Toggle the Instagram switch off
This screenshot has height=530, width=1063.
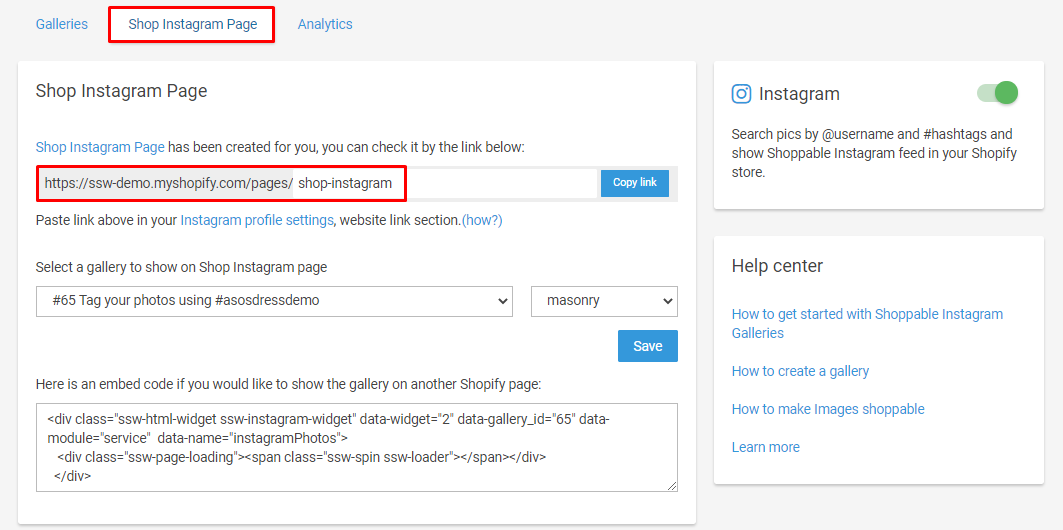pyautogui.click(x=997, y=93)
